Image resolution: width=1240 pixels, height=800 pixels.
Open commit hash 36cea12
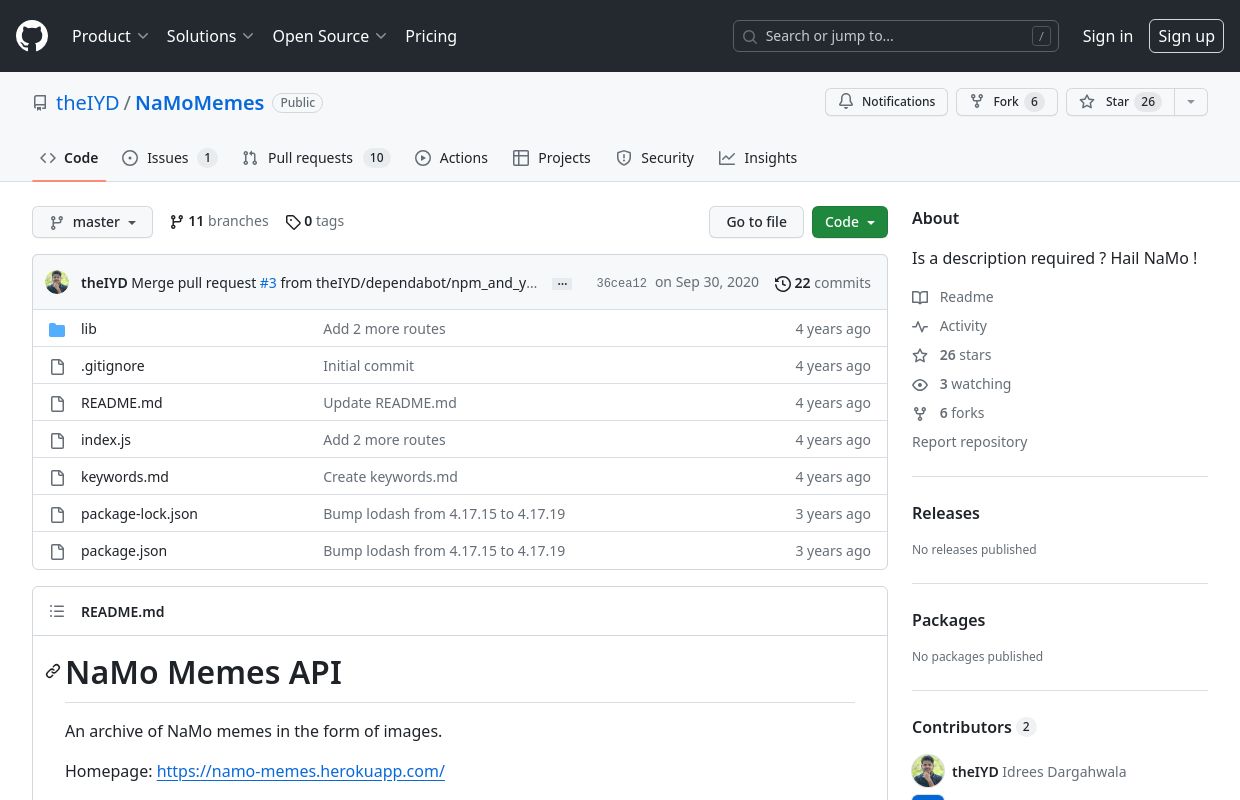pos(621,283)
